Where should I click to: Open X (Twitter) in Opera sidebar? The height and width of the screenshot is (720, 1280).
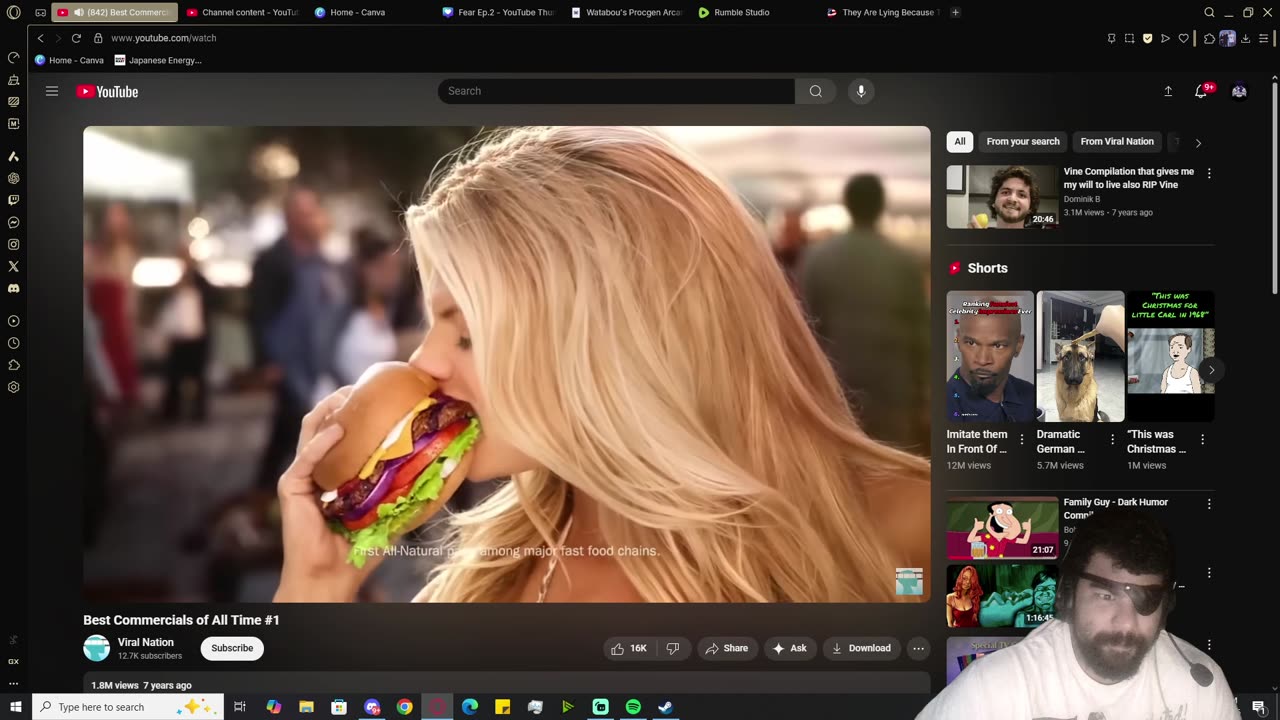(14, 266)
